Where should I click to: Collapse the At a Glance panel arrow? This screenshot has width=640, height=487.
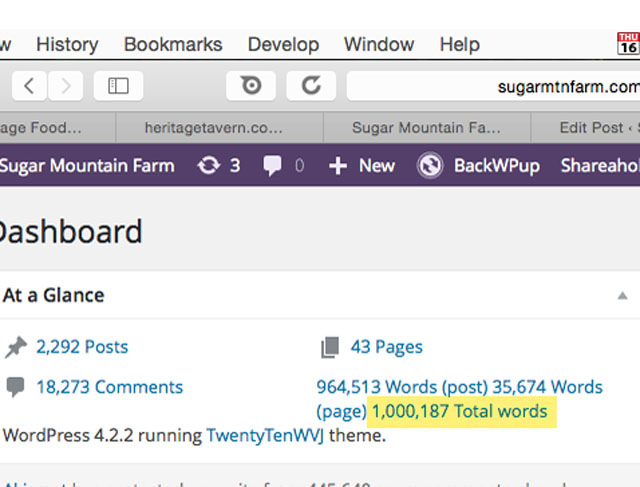coord(622,296)
